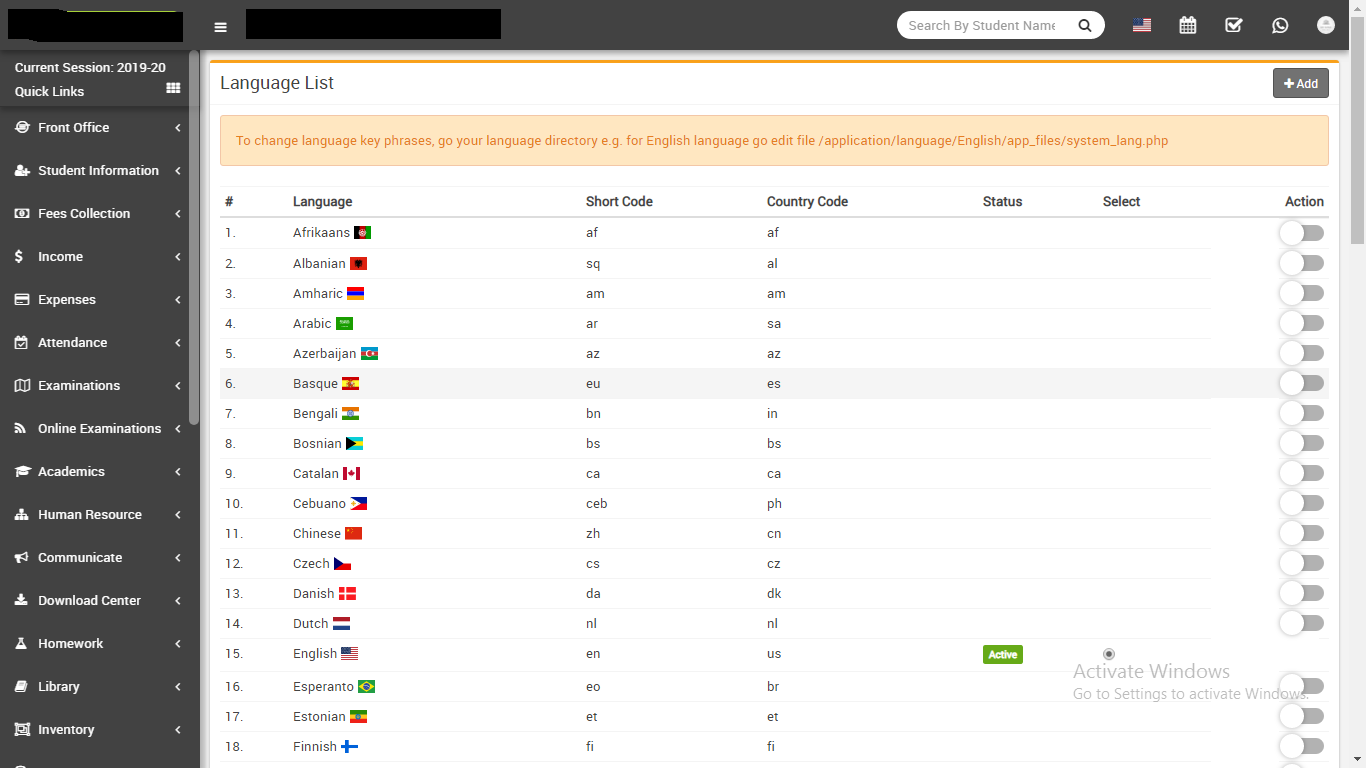Image resolution: width=1366 pixels, height=768 pixels.
Task: Open the calendar icon in top bar
Action: tap(1188, 26)
